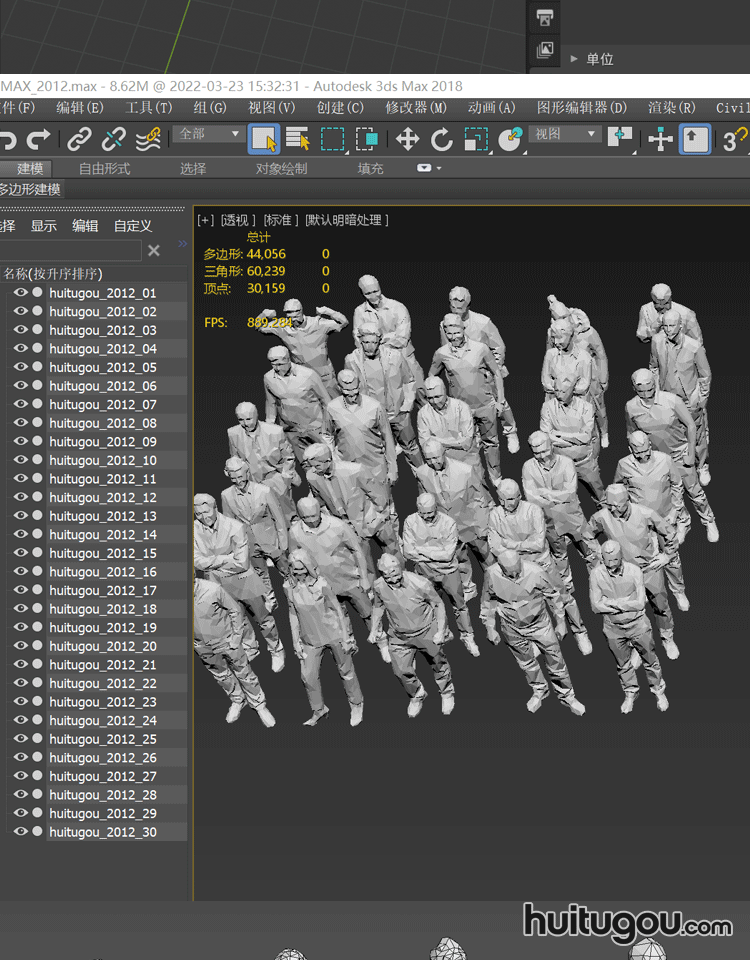Image resolution: width=750 pixels, height=960 pixels.
Task: Open the 全部 selection filter dropdown
Action: click(208, 134)
